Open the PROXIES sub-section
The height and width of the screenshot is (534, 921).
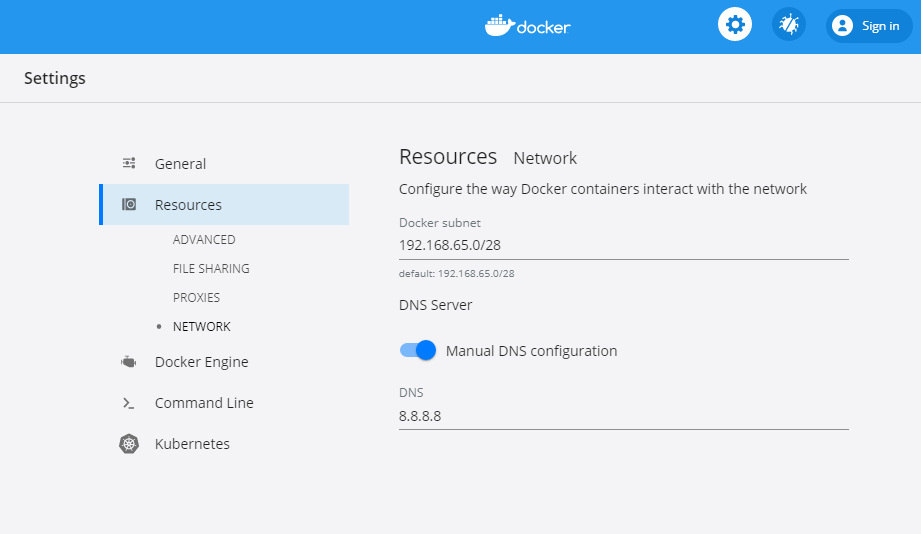(196, 297)
